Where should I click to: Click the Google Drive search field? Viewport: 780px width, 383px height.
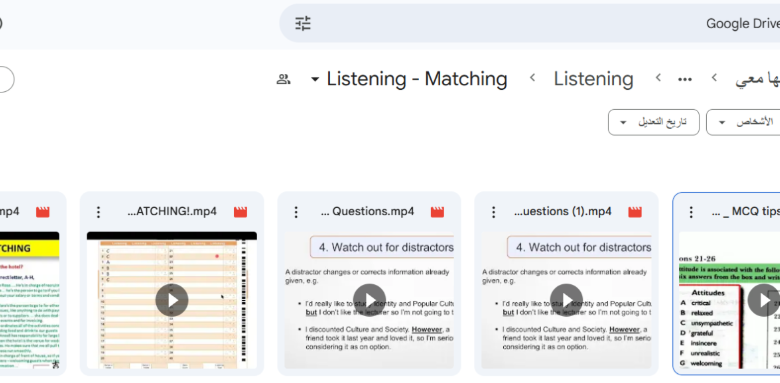pos(529,23)
